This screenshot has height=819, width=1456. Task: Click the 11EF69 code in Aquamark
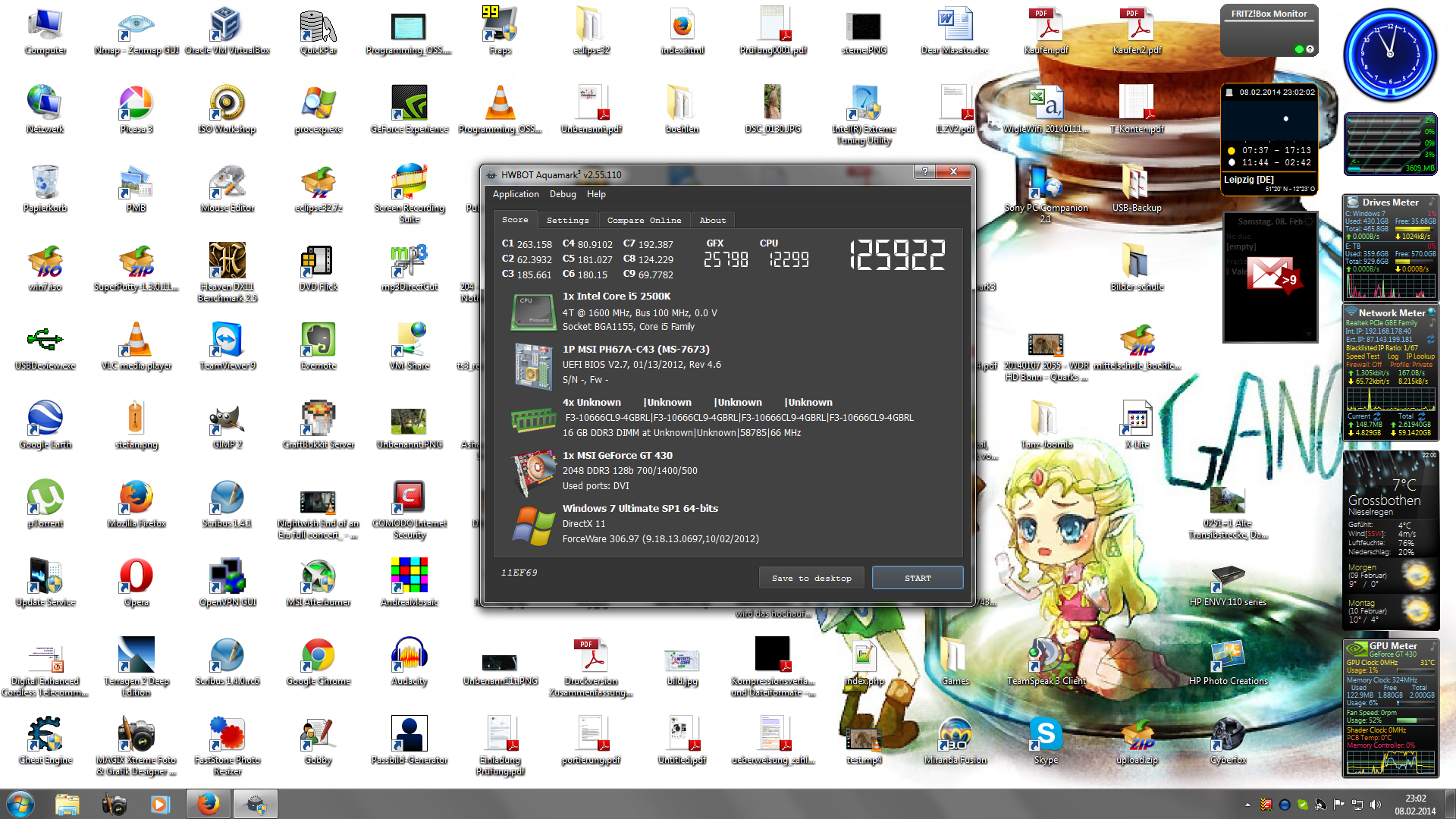pos(519,573)
